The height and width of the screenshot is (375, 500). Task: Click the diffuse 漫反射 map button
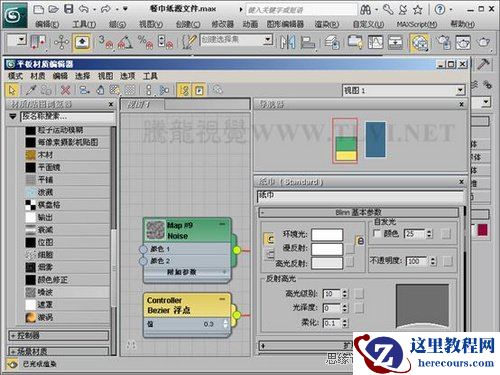point(350,249)
